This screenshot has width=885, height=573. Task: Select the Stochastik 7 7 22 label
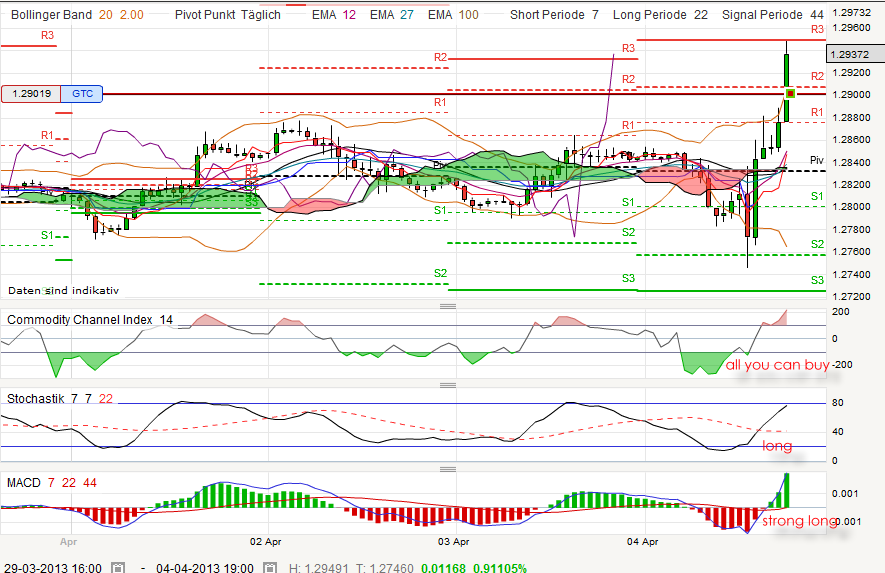click(x=60, y=399)
